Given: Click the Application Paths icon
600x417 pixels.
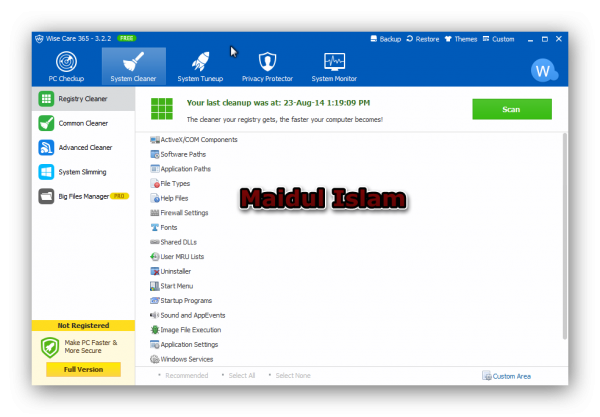Looking at the screenshot, I should tap(155, 169).
